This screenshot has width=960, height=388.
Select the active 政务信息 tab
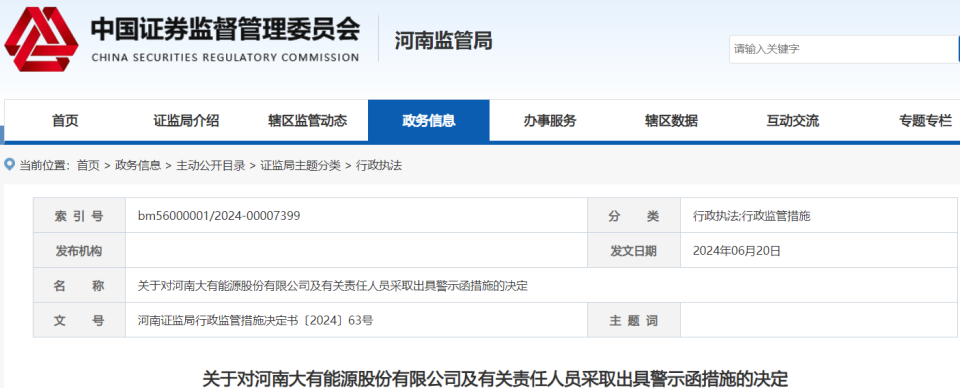click(x=429, y=121)
